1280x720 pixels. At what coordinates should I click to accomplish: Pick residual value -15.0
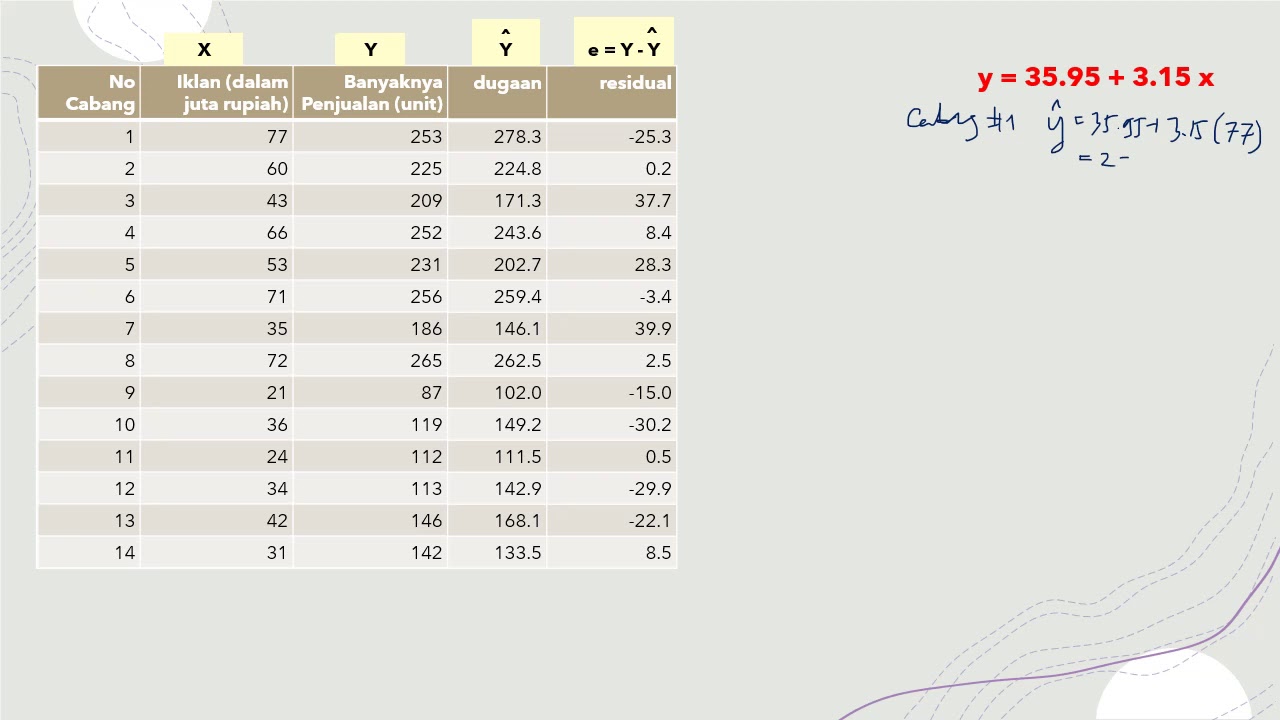[x=650, y=393]
